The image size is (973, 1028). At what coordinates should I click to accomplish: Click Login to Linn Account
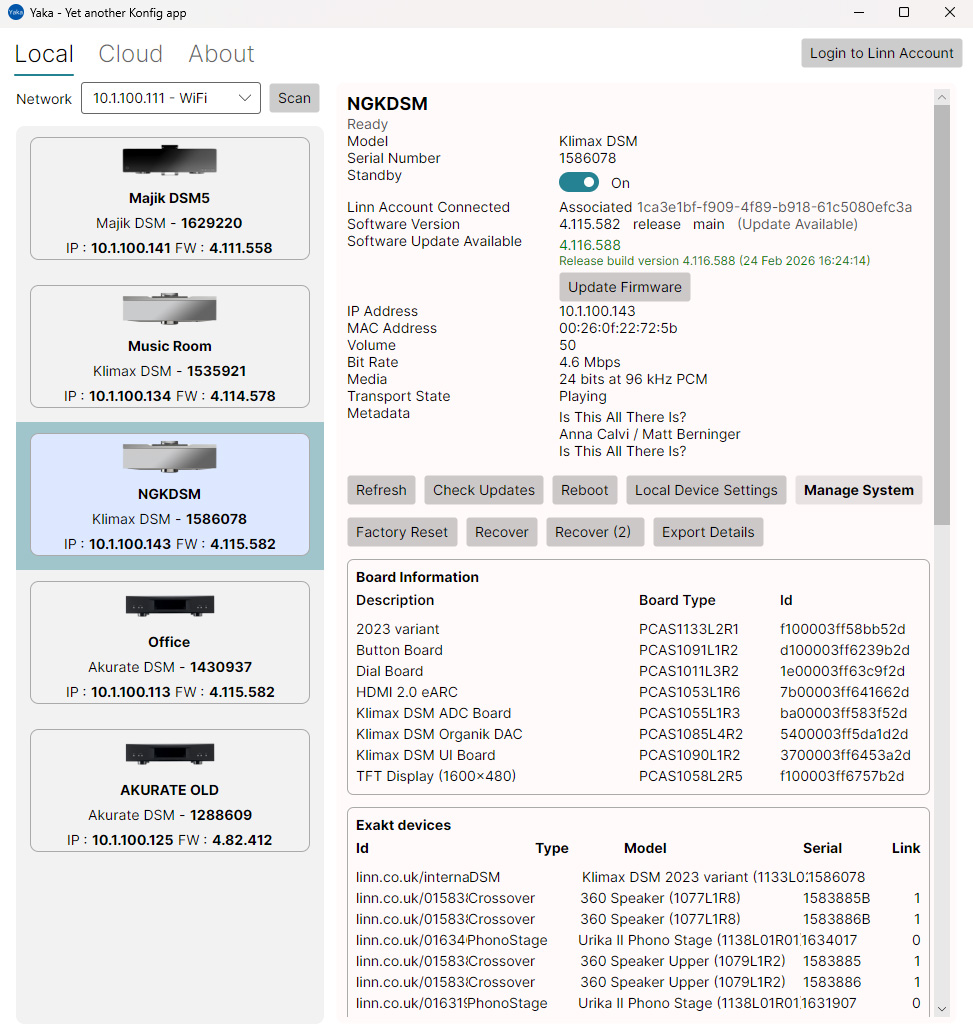click(881, 53)
